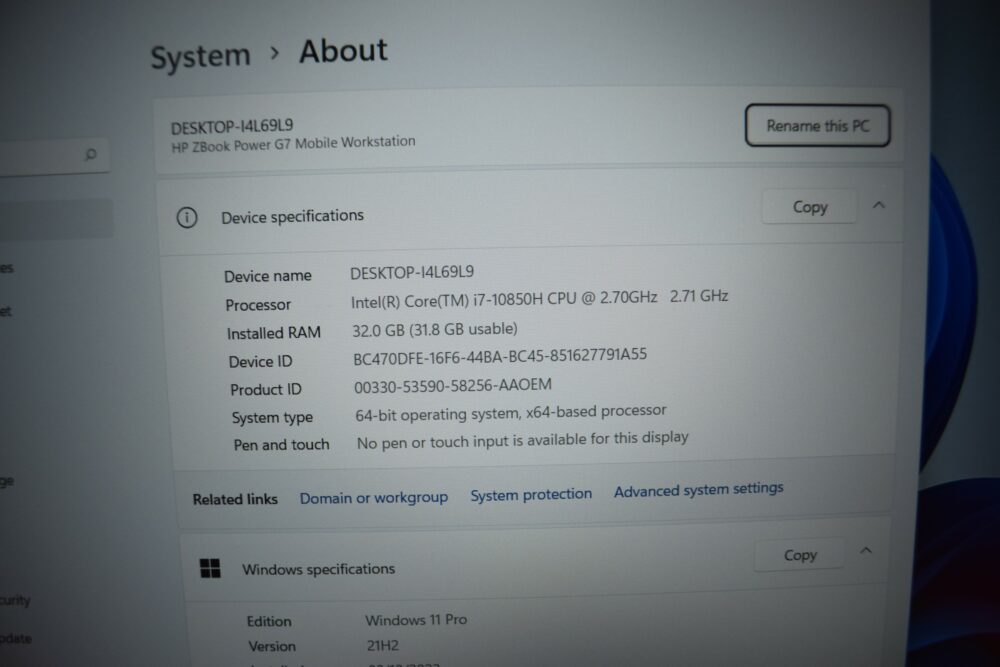Click the Version value 21H2
Screen dimensions: 1000x667
tap(383, 645)
